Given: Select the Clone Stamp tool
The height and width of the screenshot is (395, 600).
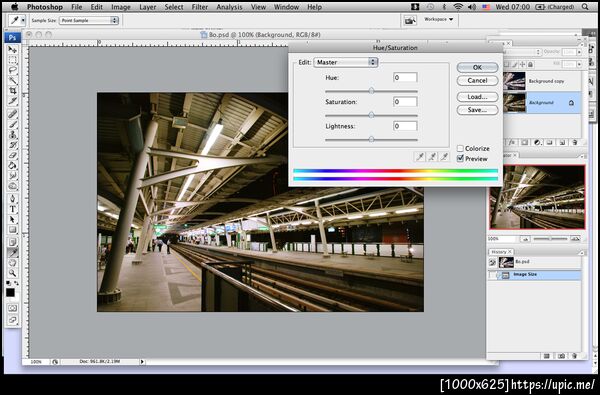Looking at the screenshot, I should pos(13,135).
